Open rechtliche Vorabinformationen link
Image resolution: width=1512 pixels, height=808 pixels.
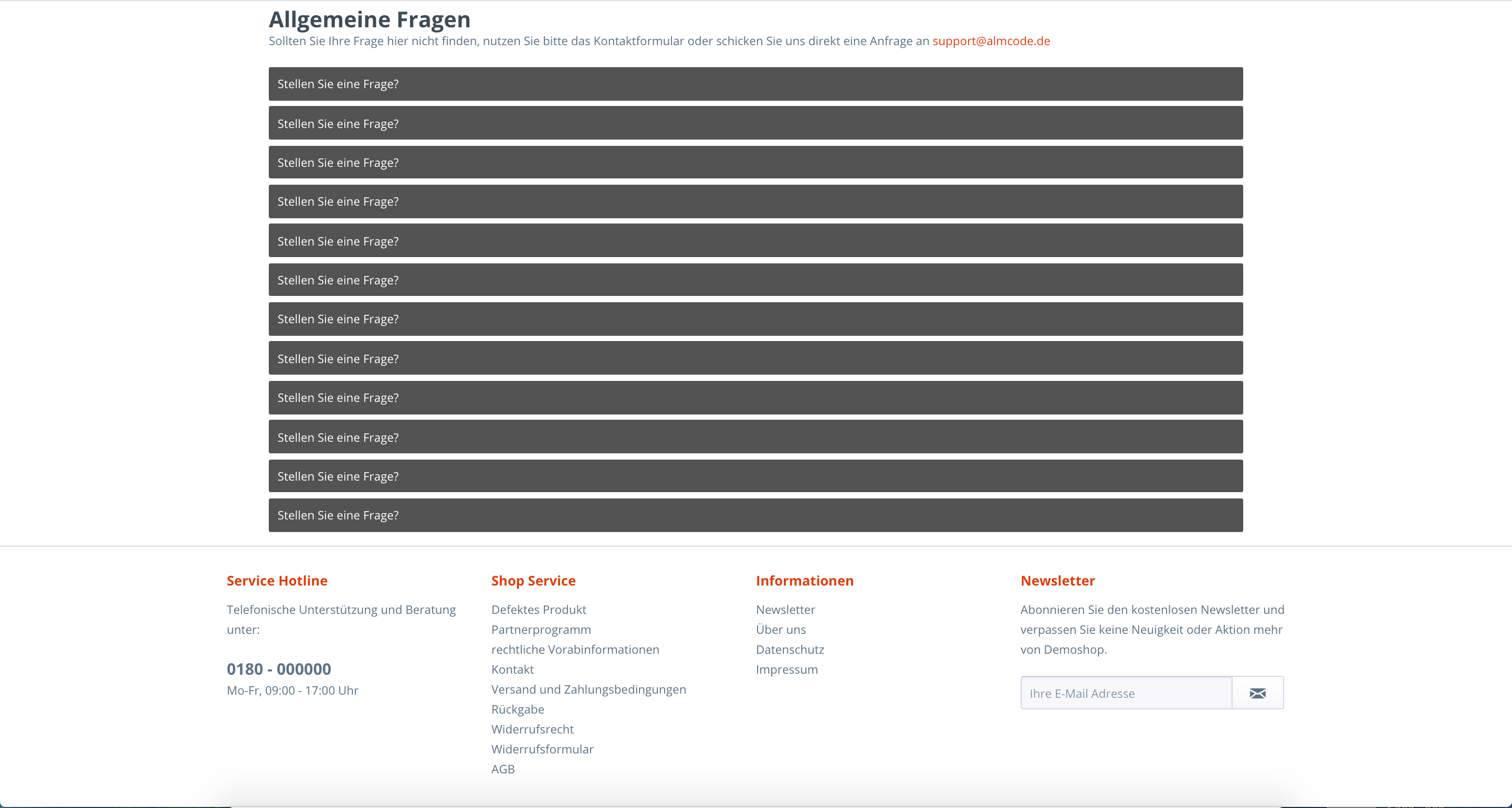(575, 650)
